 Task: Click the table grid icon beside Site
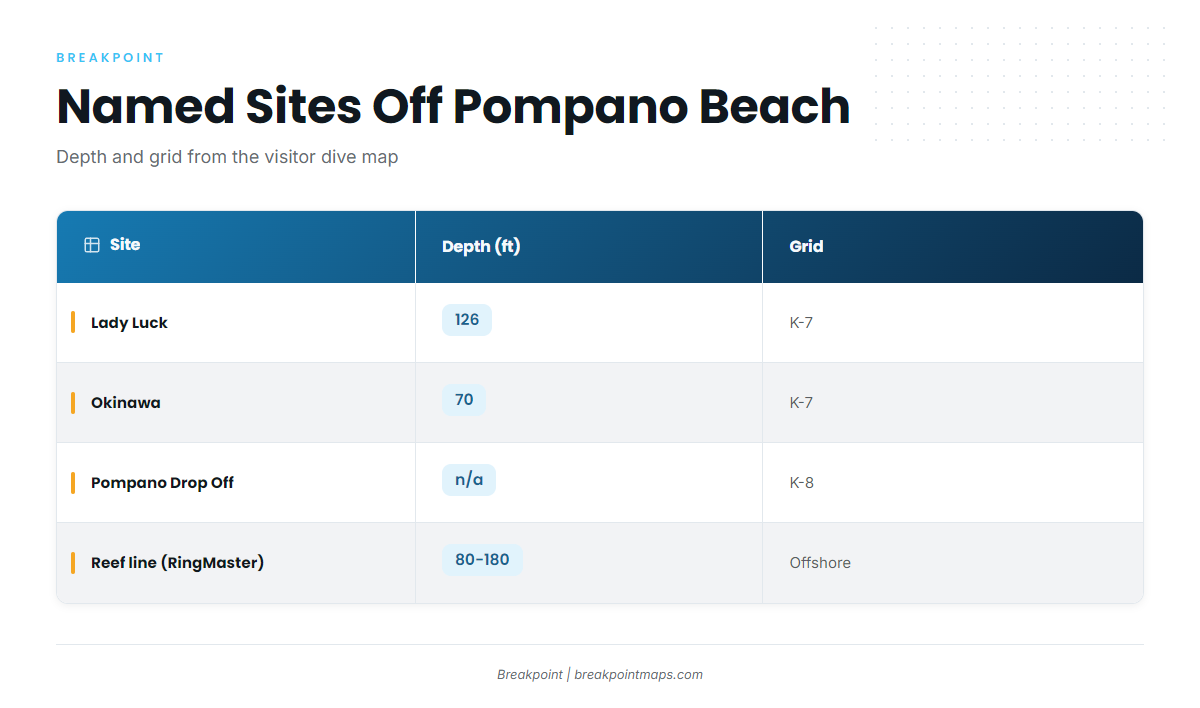92,245
